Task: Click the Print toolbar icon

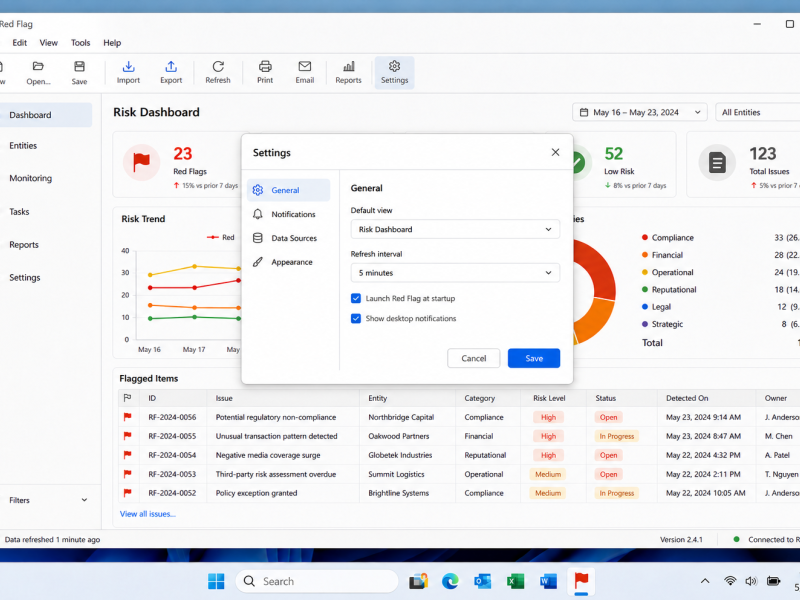Action: tap(265, 67)
